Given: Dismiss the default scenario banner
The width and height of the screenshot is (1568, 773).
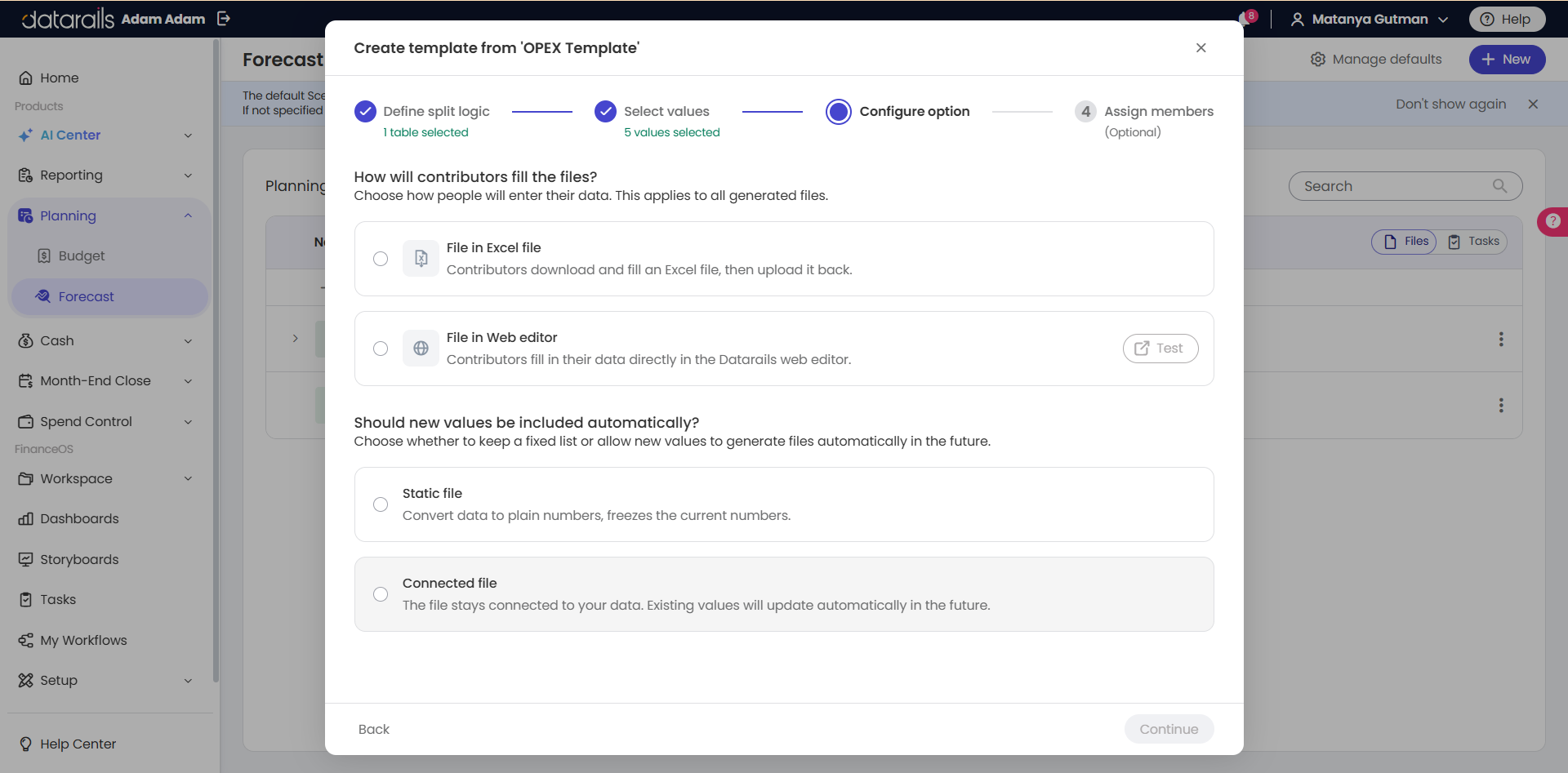Looking at the screenshot, I should (x=1533, y=104).
